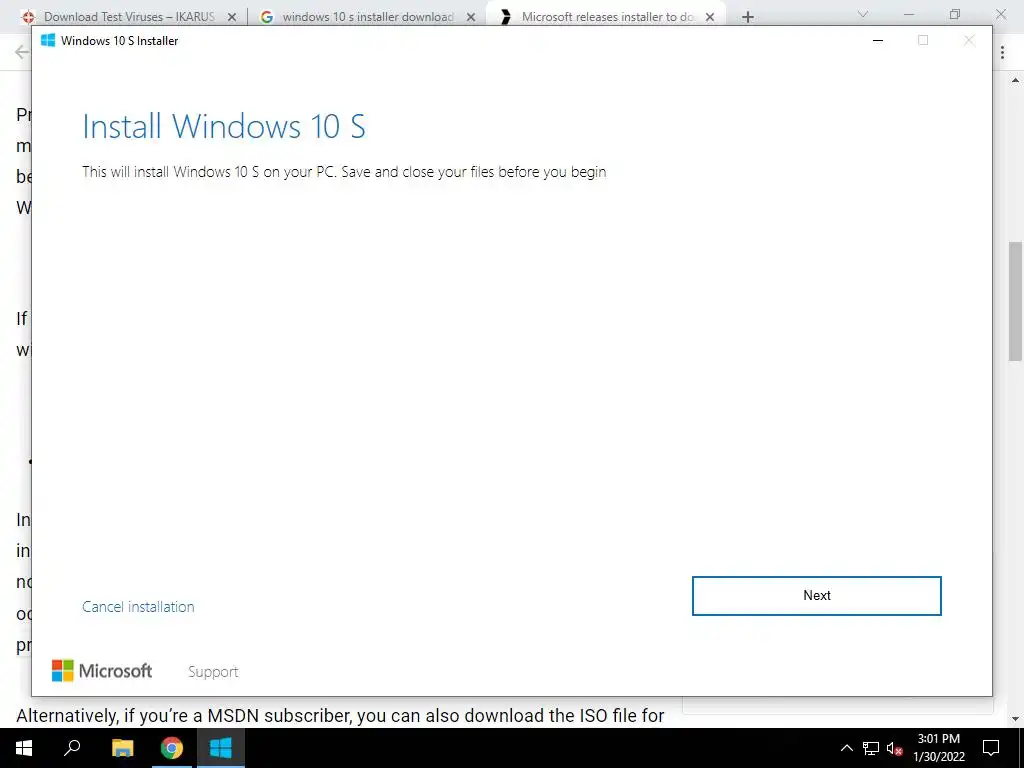This screenshot has width=1024, height=768.
Task: Switch to windows 10 s installer download tab
Action: pos(368,17)
